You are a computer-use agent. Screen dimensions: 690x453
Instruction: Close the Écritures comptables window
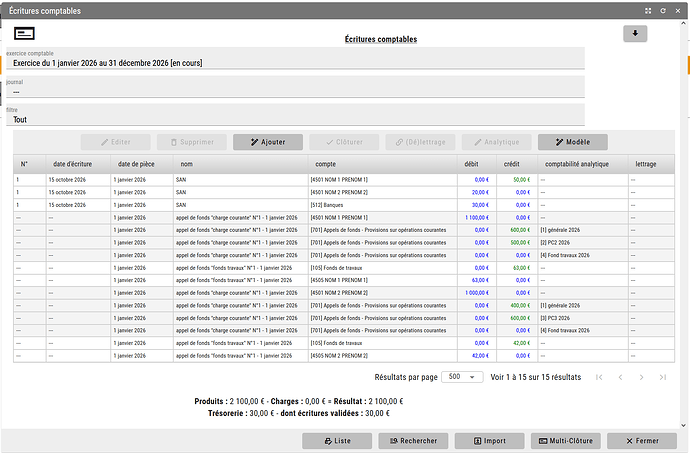678,11
